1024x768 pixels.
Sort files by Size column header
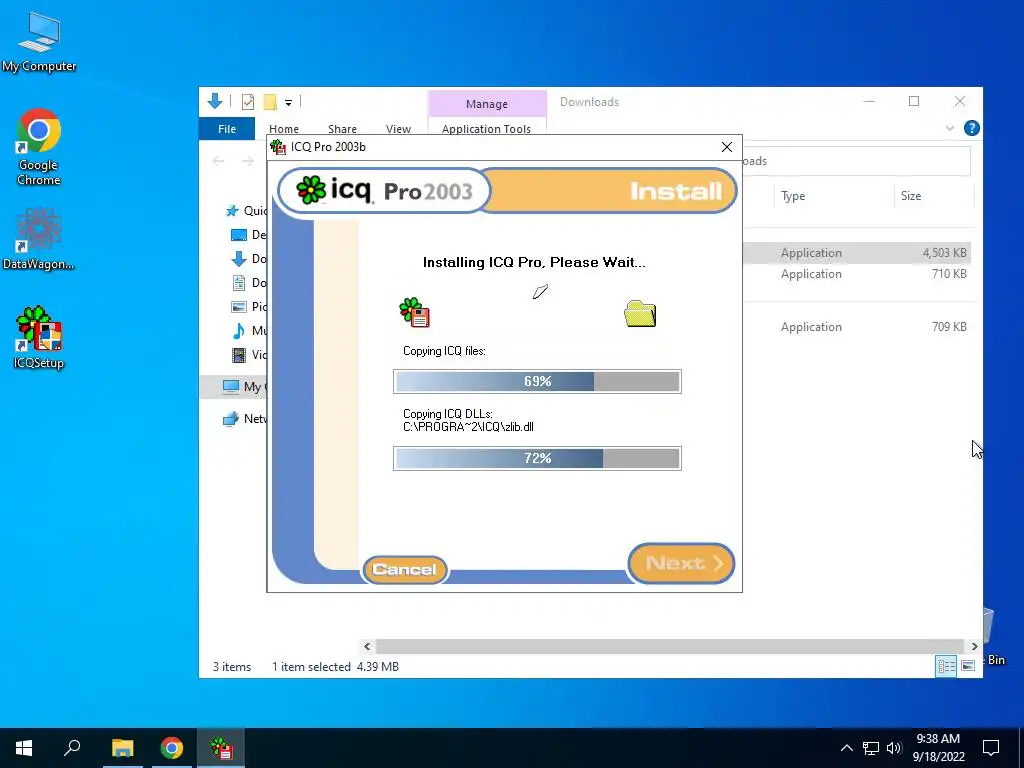(x=910, y=196)
